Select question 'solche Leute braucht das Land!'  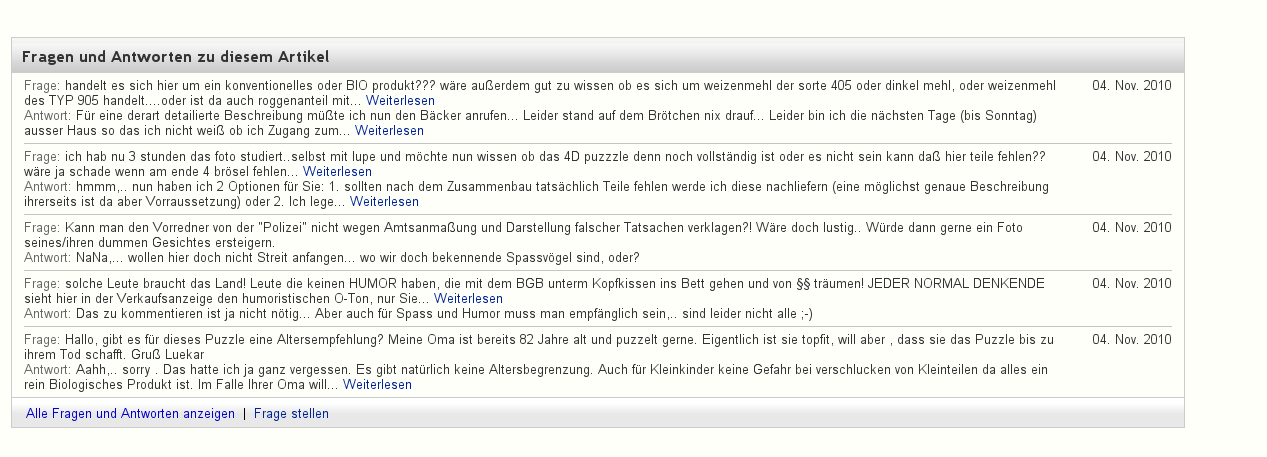(x=534, y=291)
